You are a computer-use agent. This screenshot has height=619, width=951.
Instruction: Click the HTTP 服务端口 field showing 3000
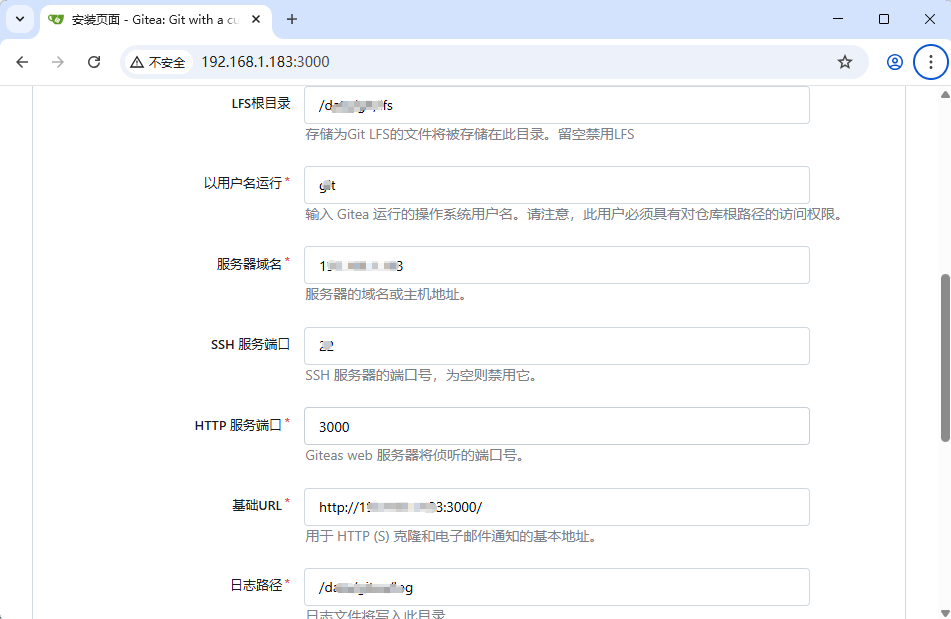[x=557, y=426]
